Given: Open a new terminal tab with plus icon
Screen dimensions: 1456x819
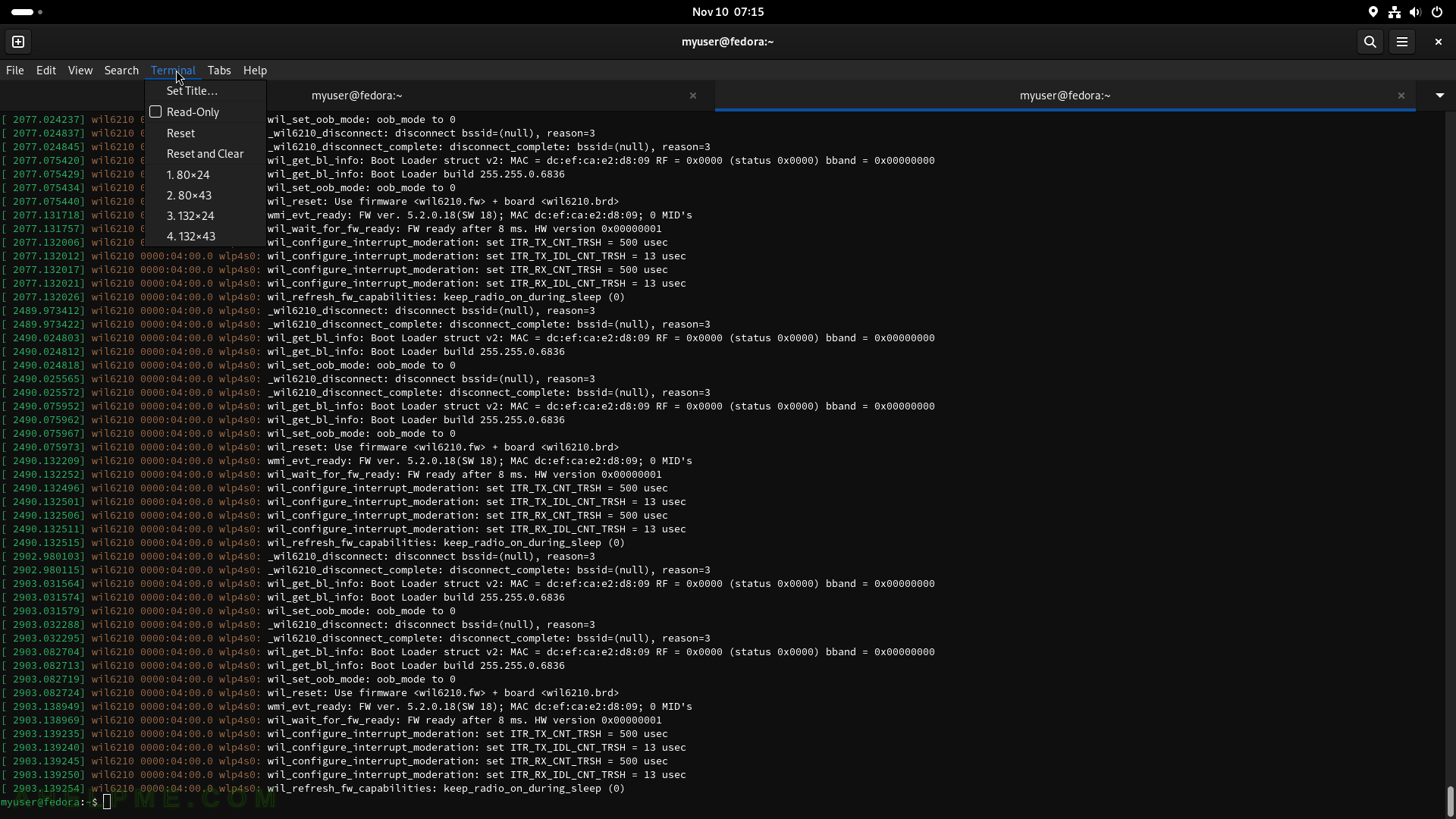Looking at the screenshot, I should pos(18,42).
